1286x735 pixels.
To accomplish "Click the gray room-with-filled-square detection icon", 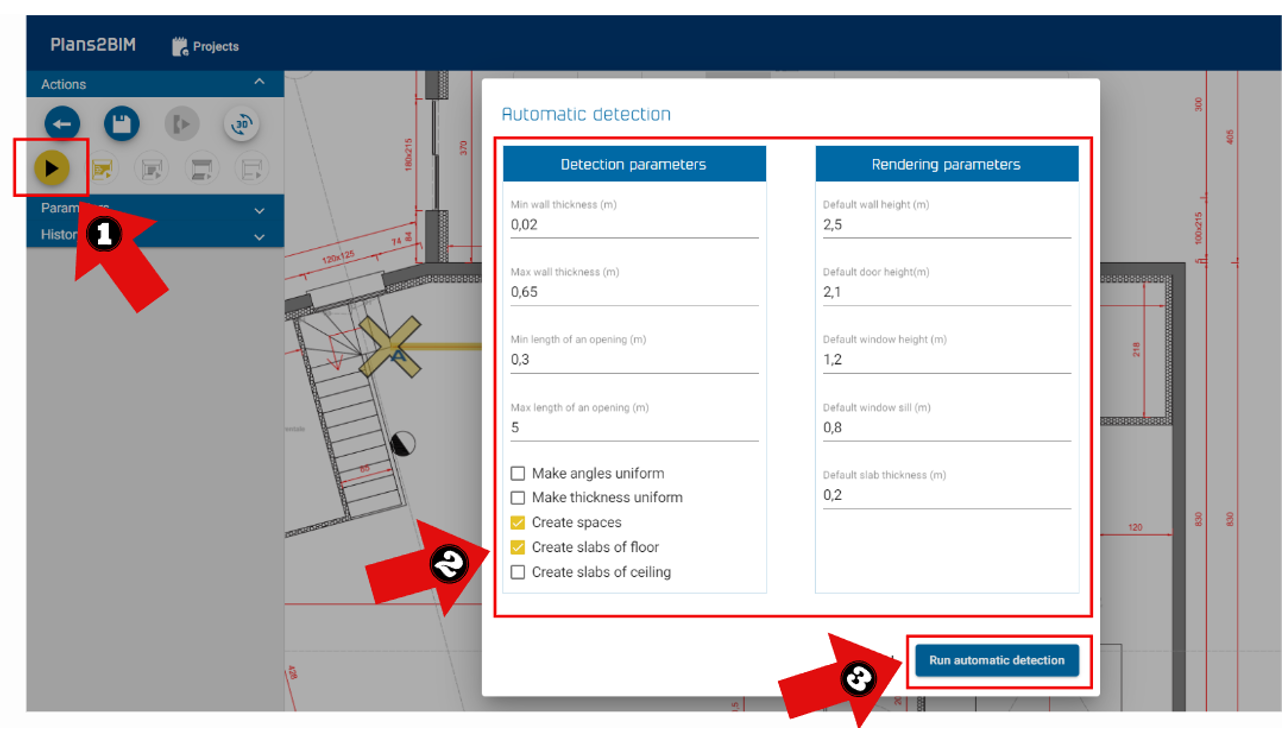I will point(151,168).
